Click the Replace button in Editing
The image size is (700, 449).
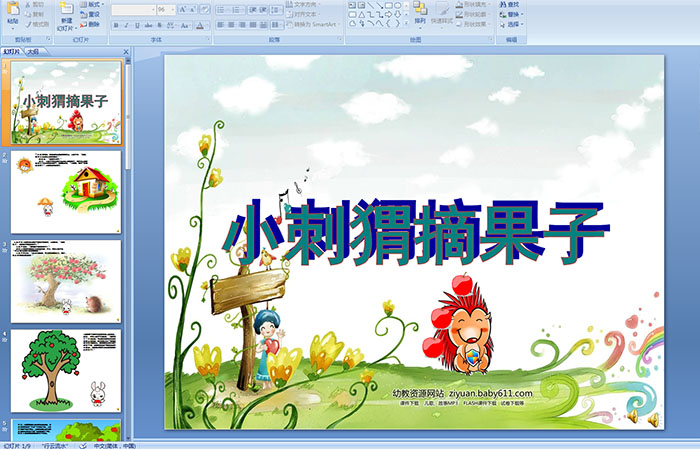pos(512,15)
